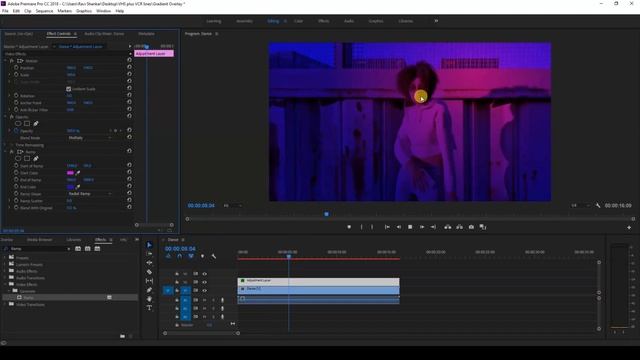Hide top video track with eye icon
This screenshot has width=640, height=360.
coord(204,274)
